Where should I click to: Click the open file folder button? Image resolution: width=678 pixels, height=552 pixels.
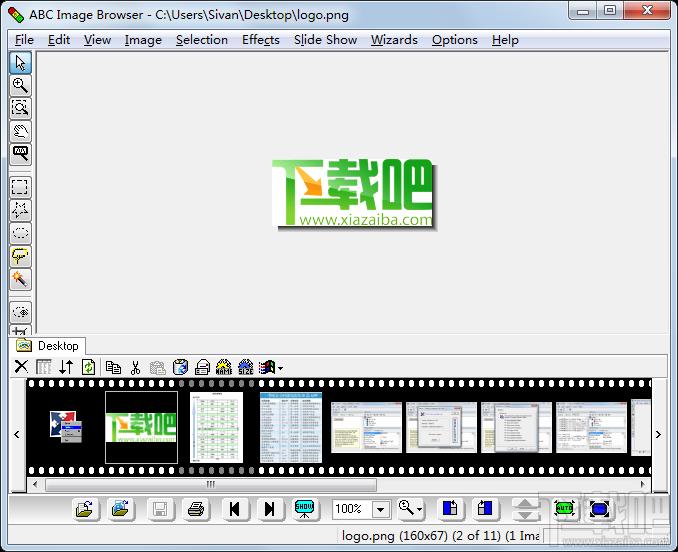85,509
